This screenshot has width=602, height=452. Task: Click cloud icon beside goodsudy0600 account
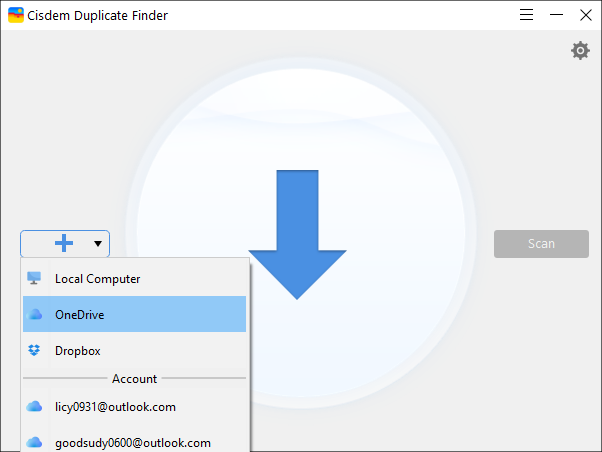pyautogui.click(x=34, y=442)
